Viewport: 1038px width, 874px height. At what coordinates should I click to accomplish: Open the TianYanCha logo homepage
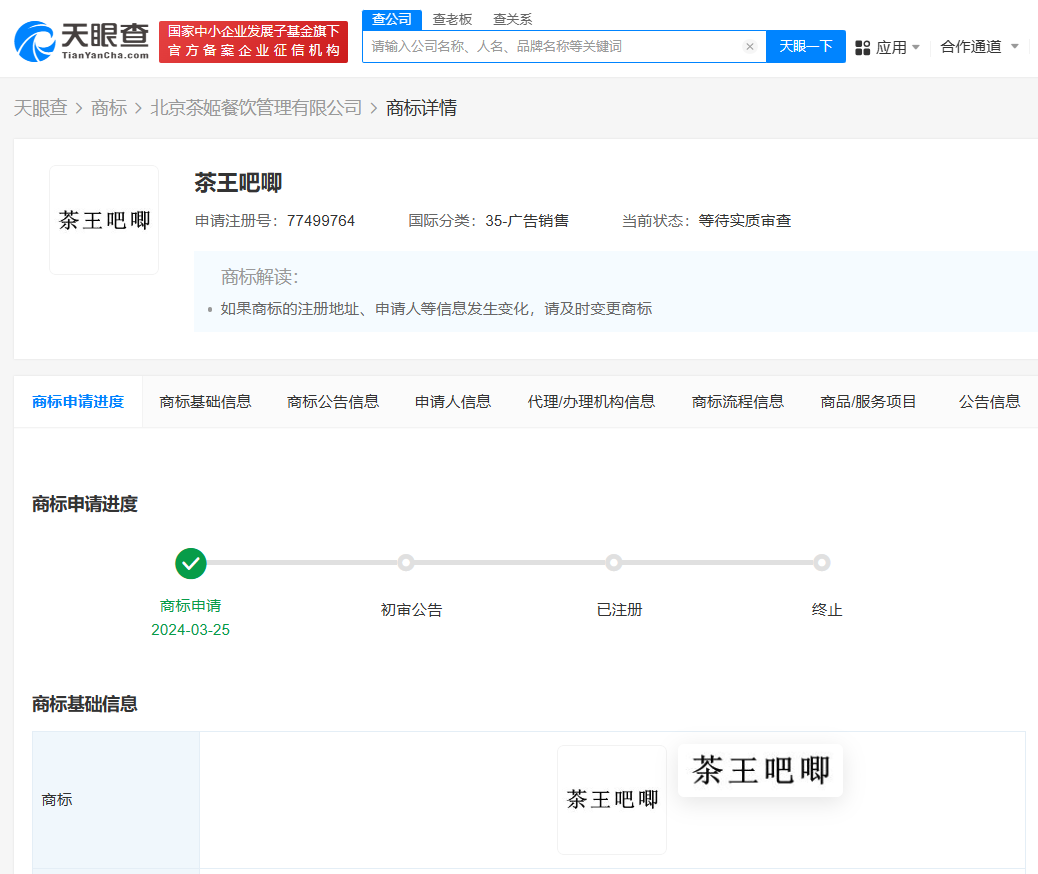[x=82, y=41]
